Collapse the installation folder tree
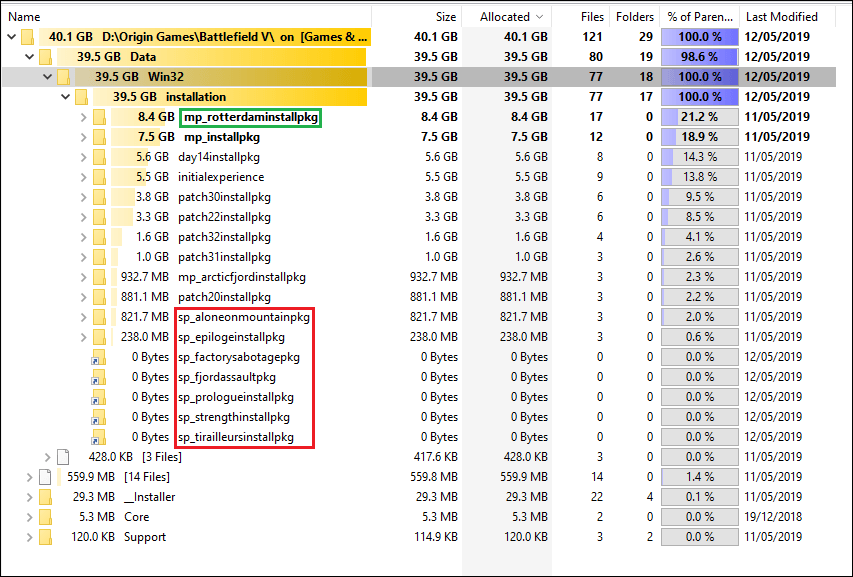Viewport: 853px width, 577px height. click(x=65, y=97)
